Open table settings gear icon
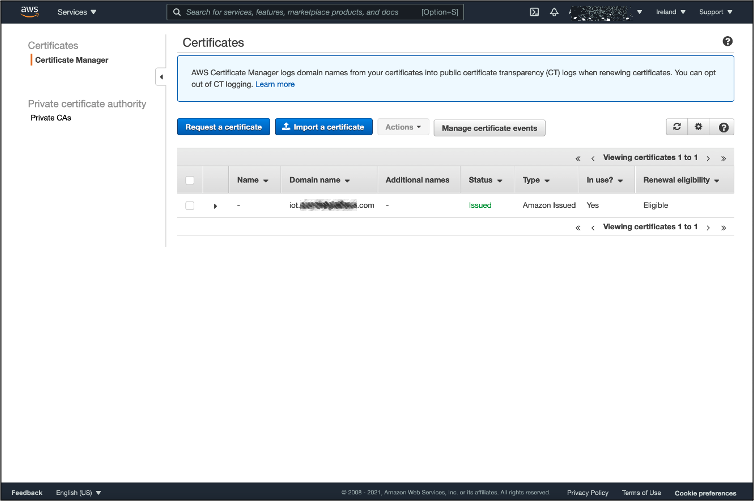754x501 pixels. pos(698,127)
